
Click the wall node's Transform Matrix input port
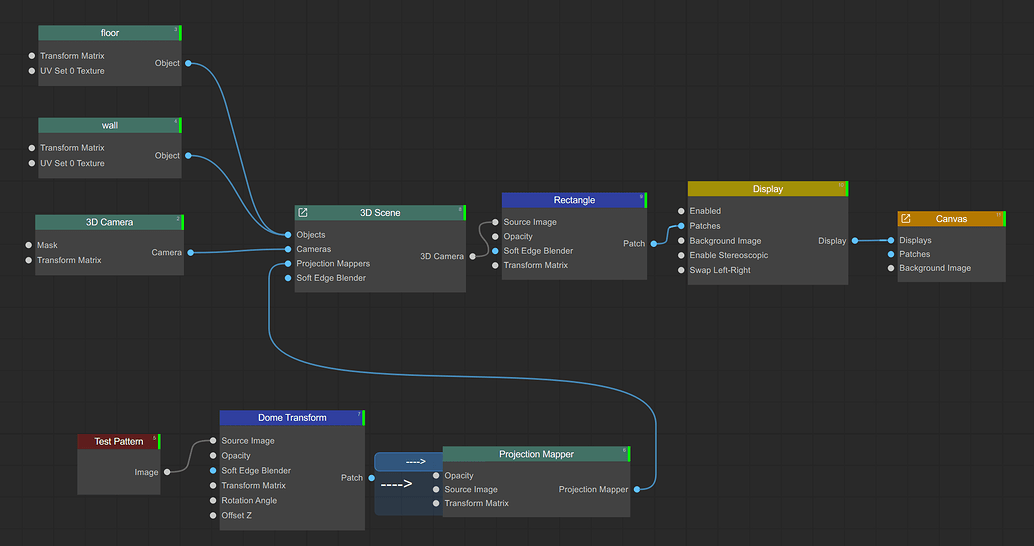point(32,148)
